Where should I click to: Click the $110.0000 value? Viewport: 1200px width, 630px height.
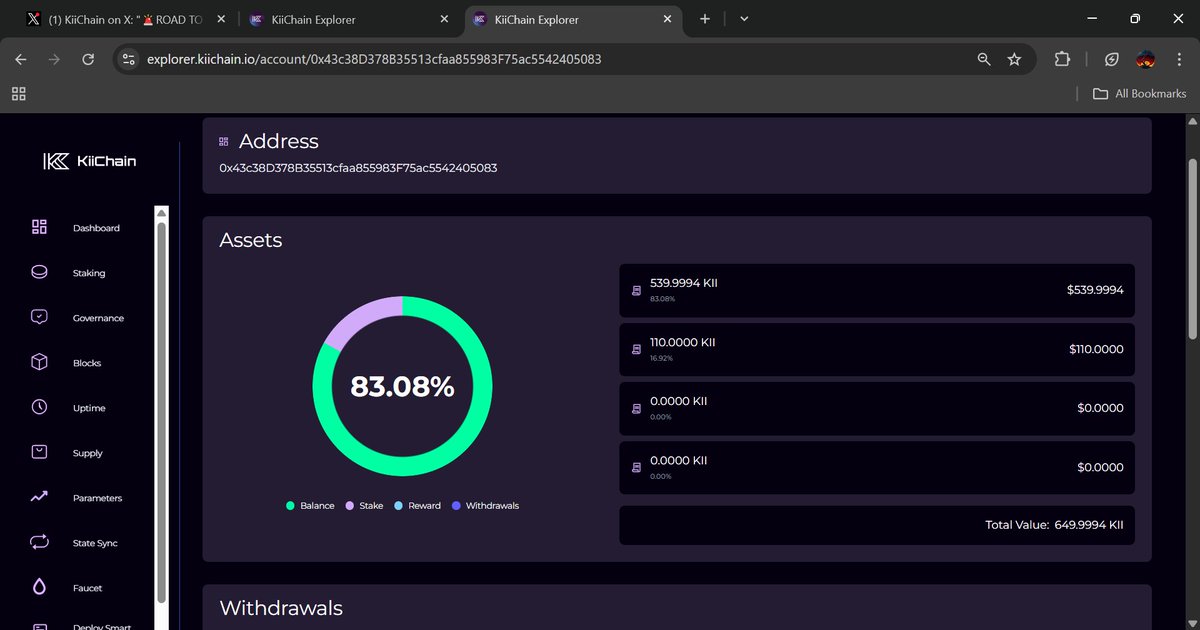(x=1095, y=349)
